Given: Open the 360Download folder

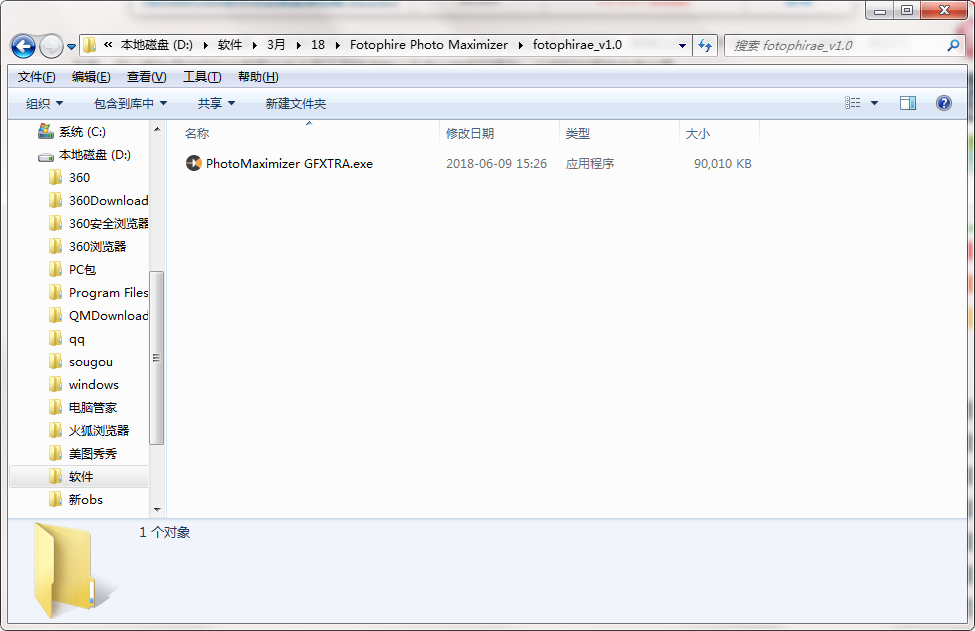Looking at the screenshot, I should click(x=108, y=201).
